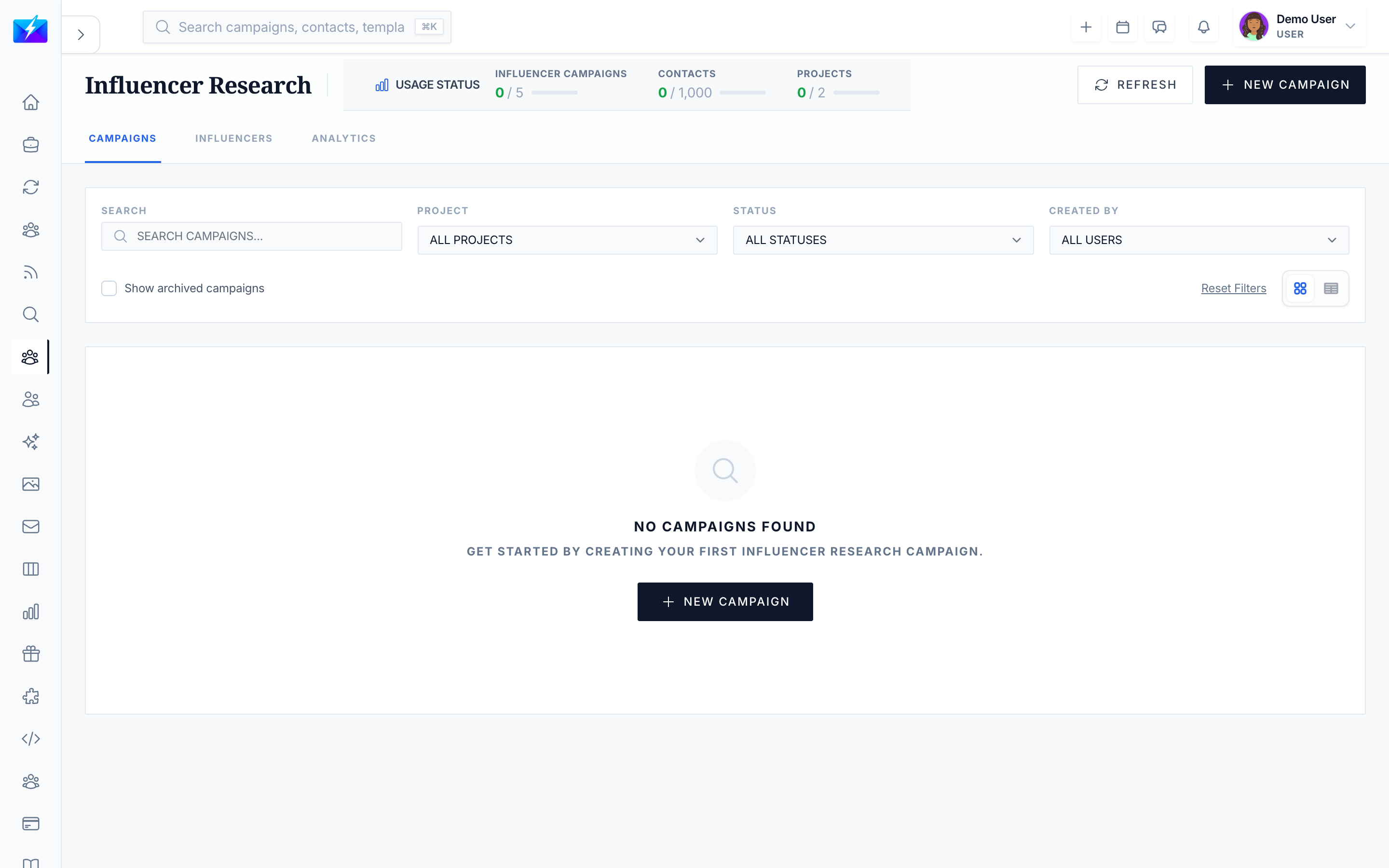The width and height of the screenshot is (1389, 868).
Task: Click the Usage Status label
Action: click(x=437, y=85)
